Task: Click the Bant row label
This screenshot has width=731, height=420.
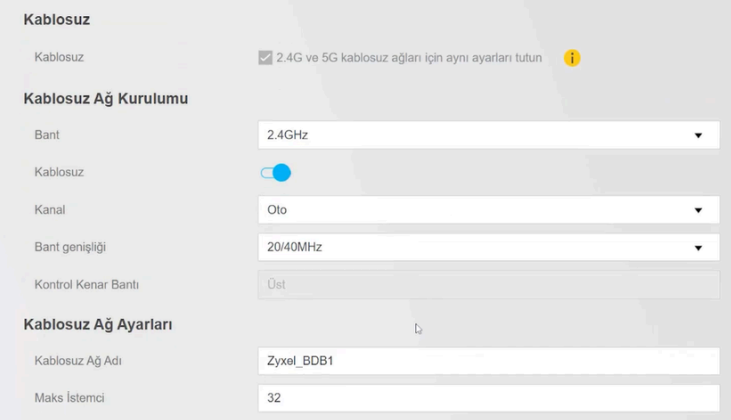Action: point(47,134)
